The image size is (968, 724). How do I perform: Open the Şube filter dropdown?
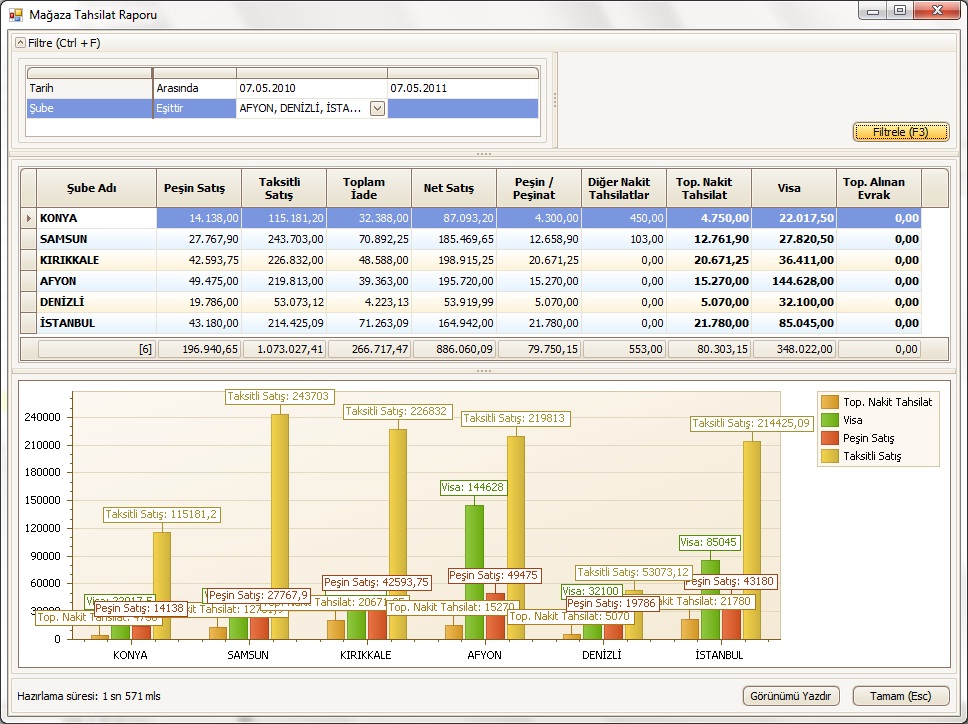(x=377, y=109)
